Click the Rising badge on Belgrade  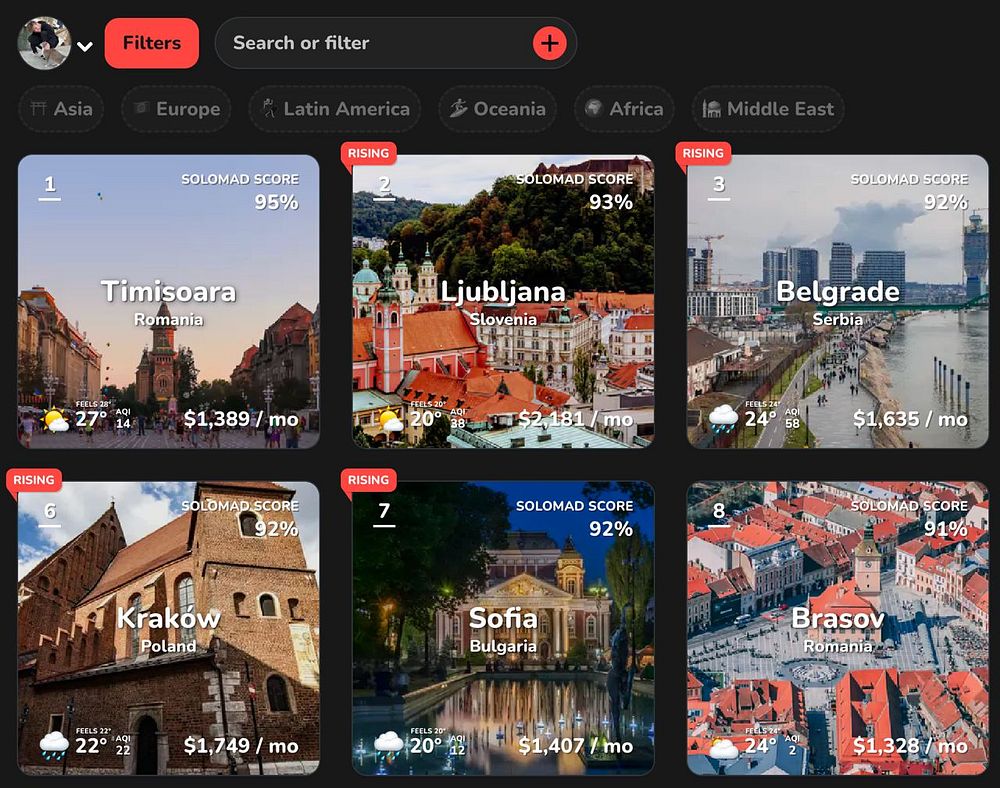[703, 153]
